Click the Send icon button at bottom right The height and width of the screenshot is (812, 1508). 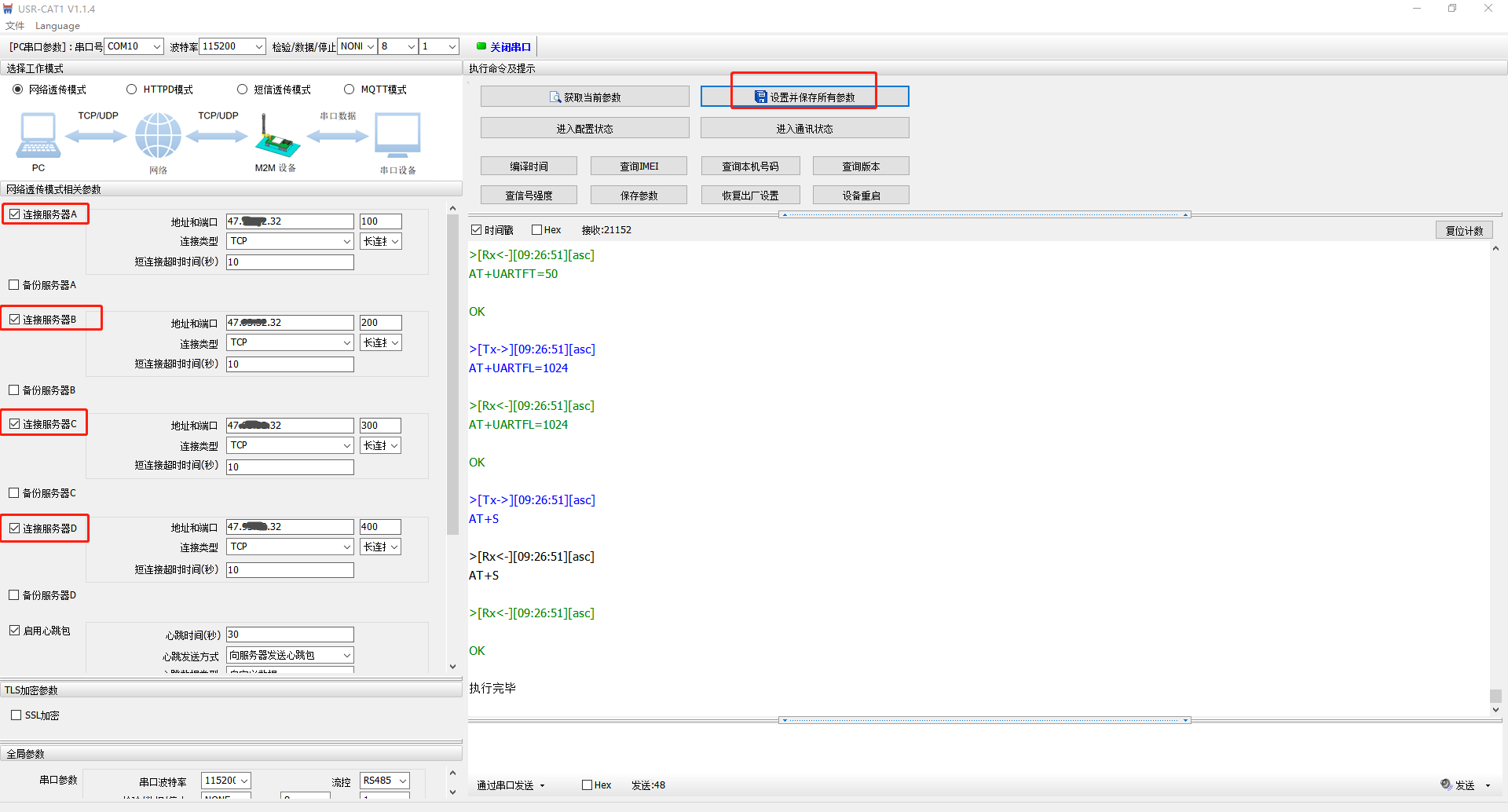pyautogui.click(x=1447, y=785)
